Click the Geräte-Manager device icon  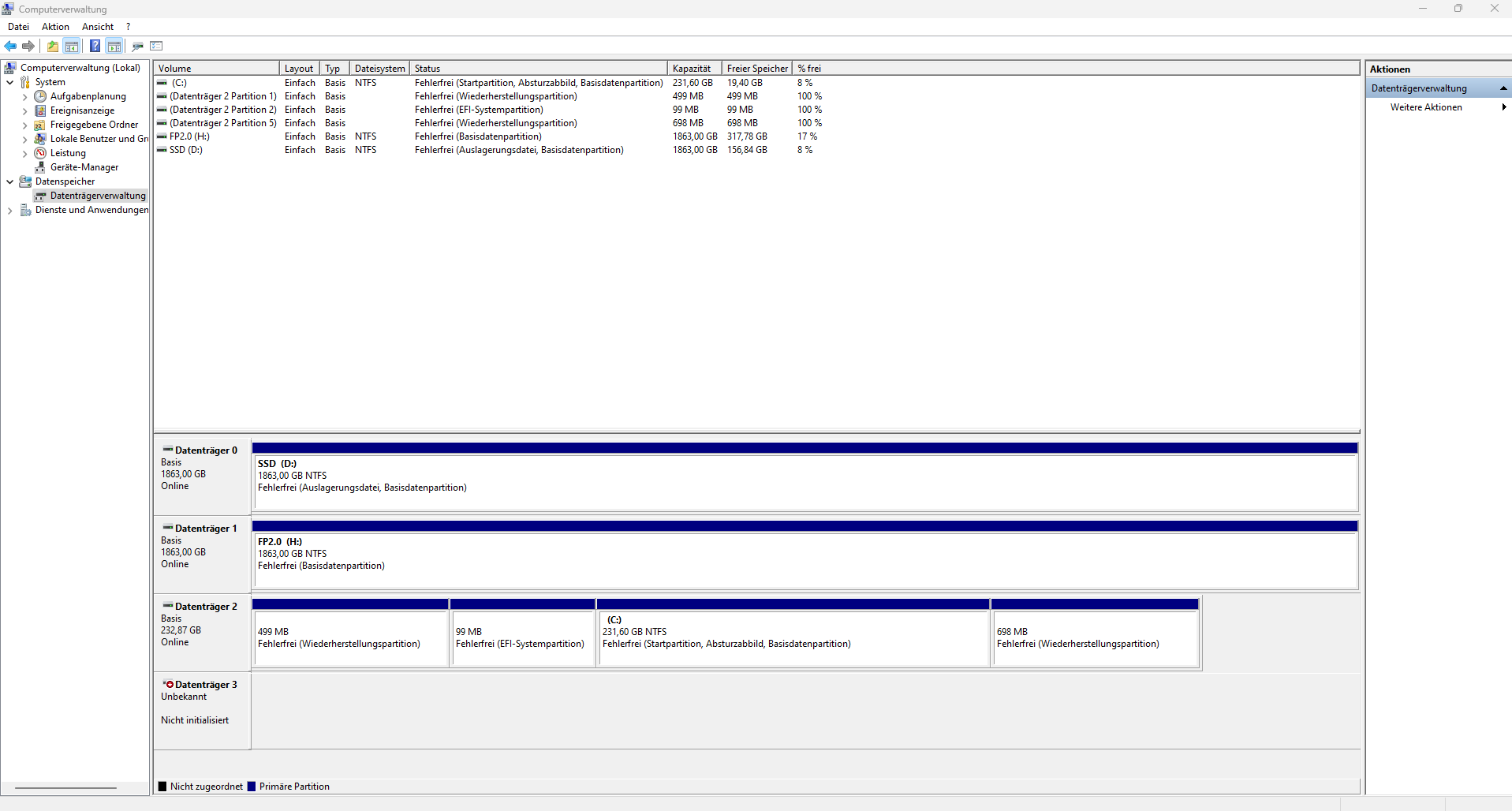tap(41, 167)
